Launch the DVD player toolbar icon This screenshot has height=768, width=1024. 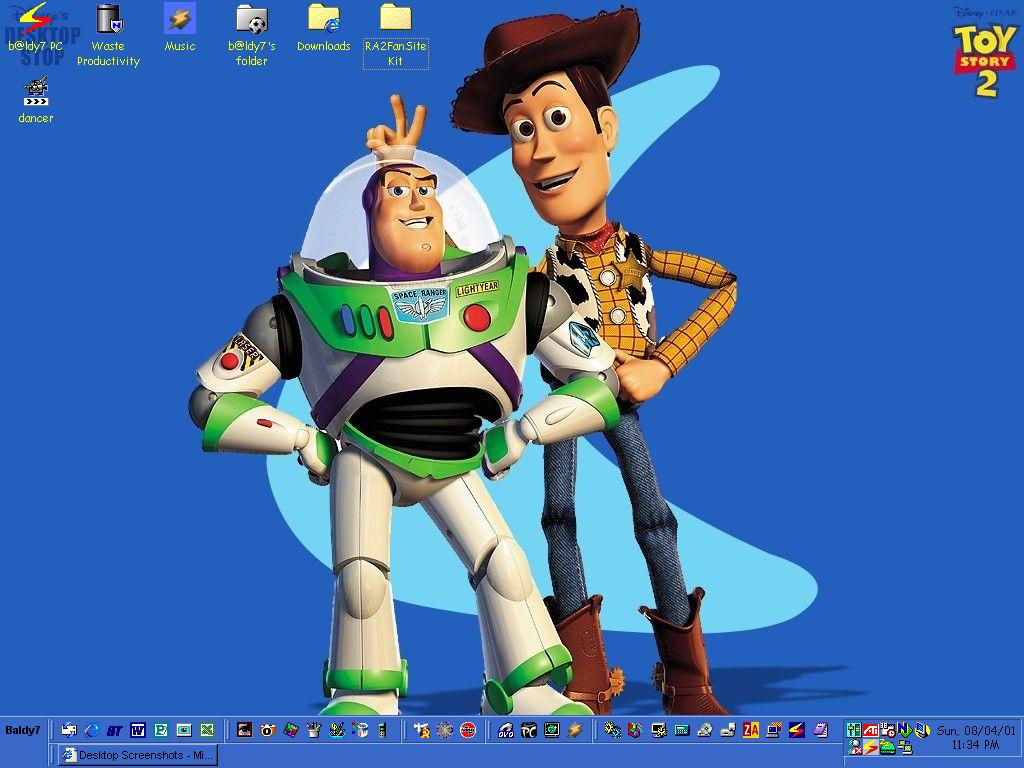[505, 730]
